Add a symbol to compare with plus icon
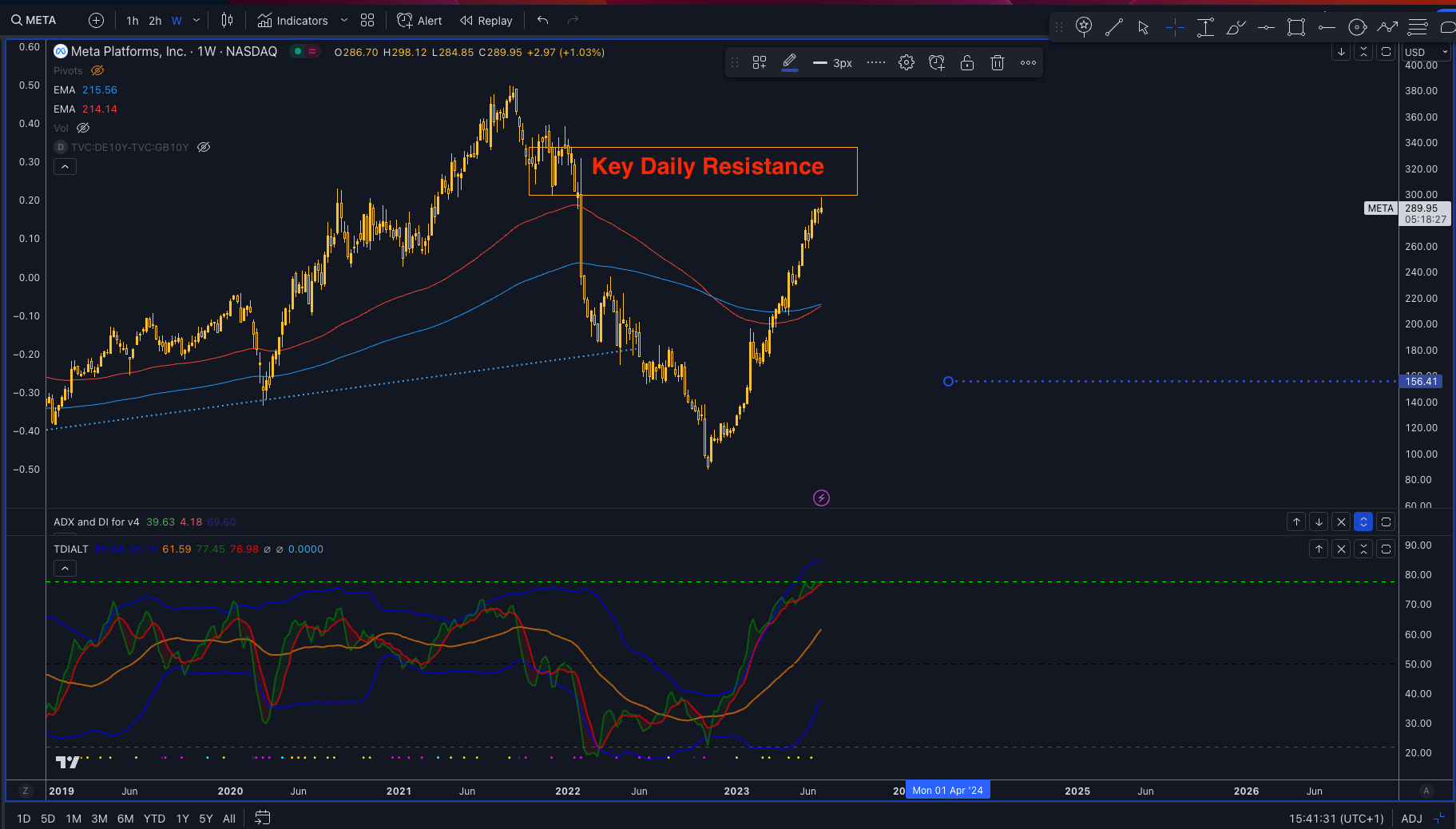The image size is (1456, 829). pos(96,20)
